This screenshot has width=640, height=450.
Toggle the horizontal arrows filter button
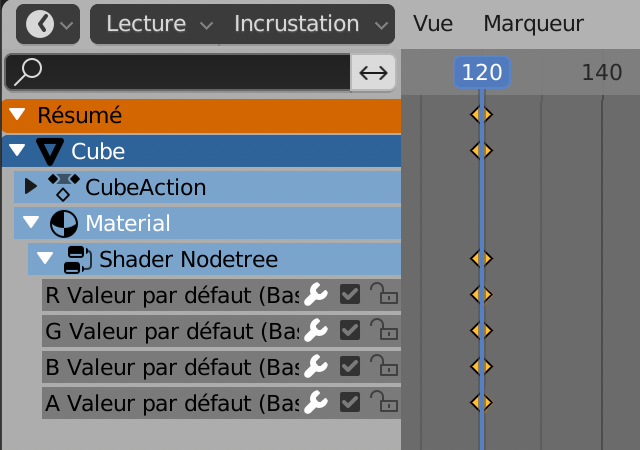pyautogui.click(x=373, y=72)
